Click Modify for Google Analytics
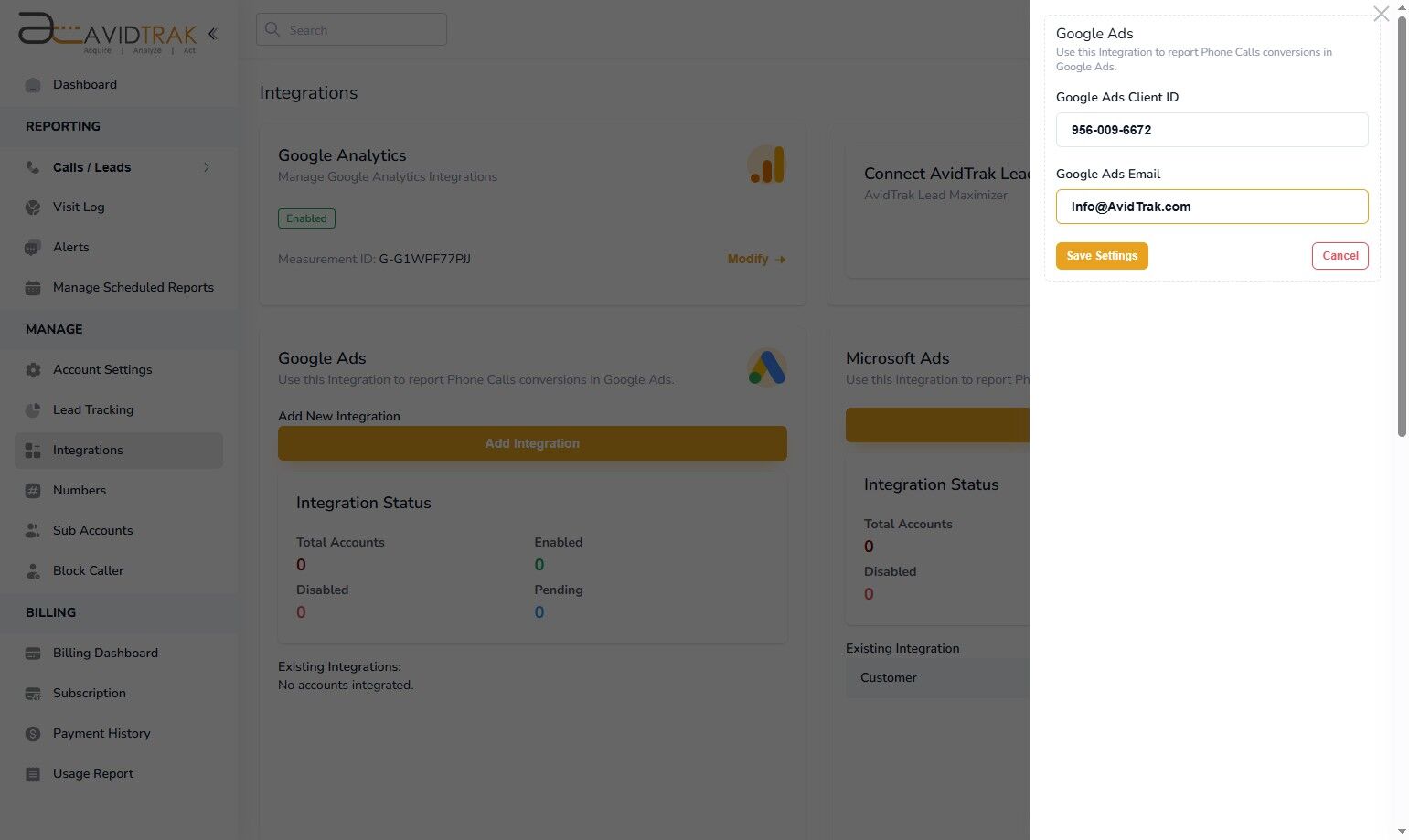This screenshot has height=840, width=1409. coord(756,260)
